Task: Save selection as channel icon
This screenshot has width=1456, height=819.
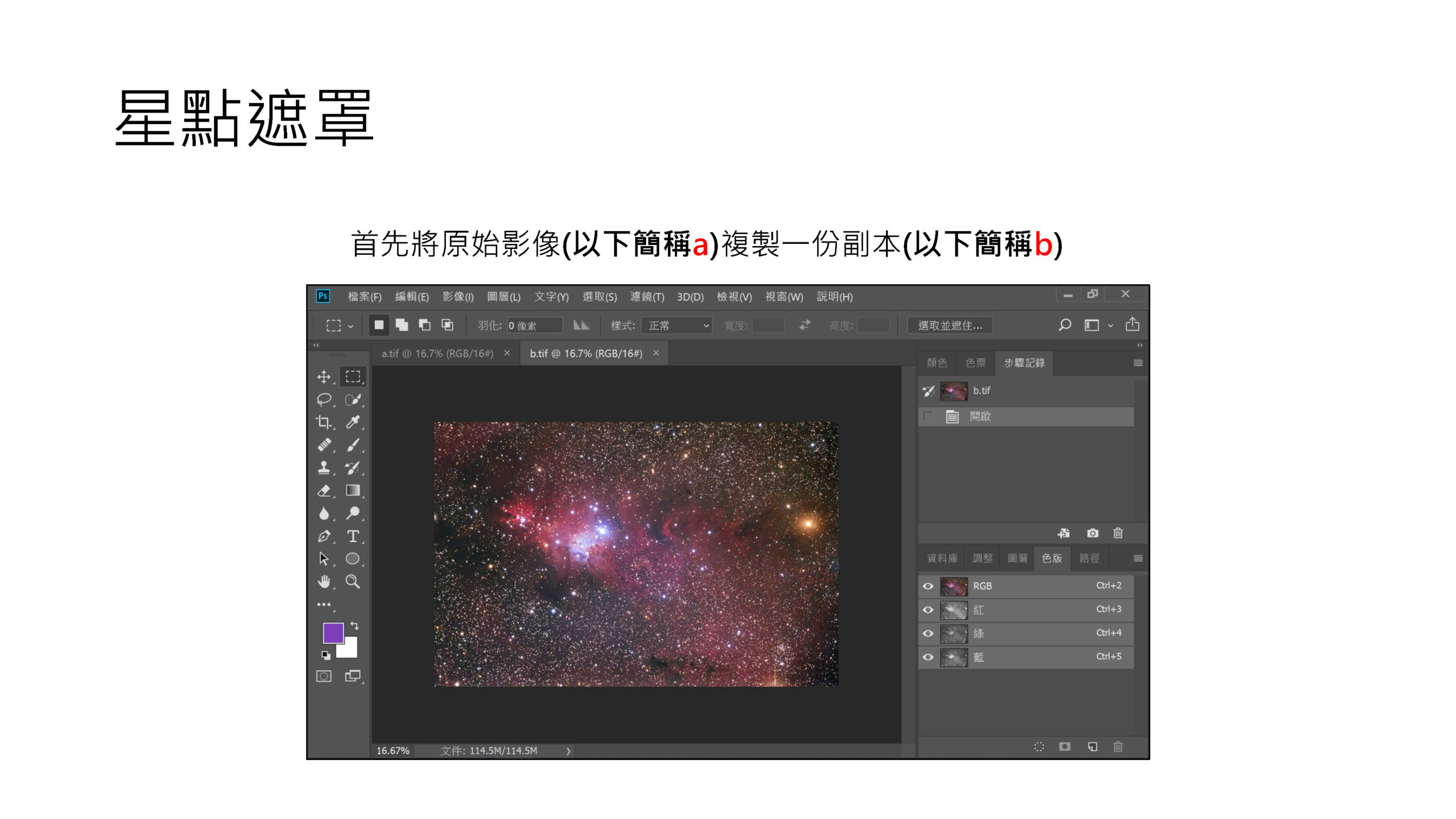Action: (1065, 747)
